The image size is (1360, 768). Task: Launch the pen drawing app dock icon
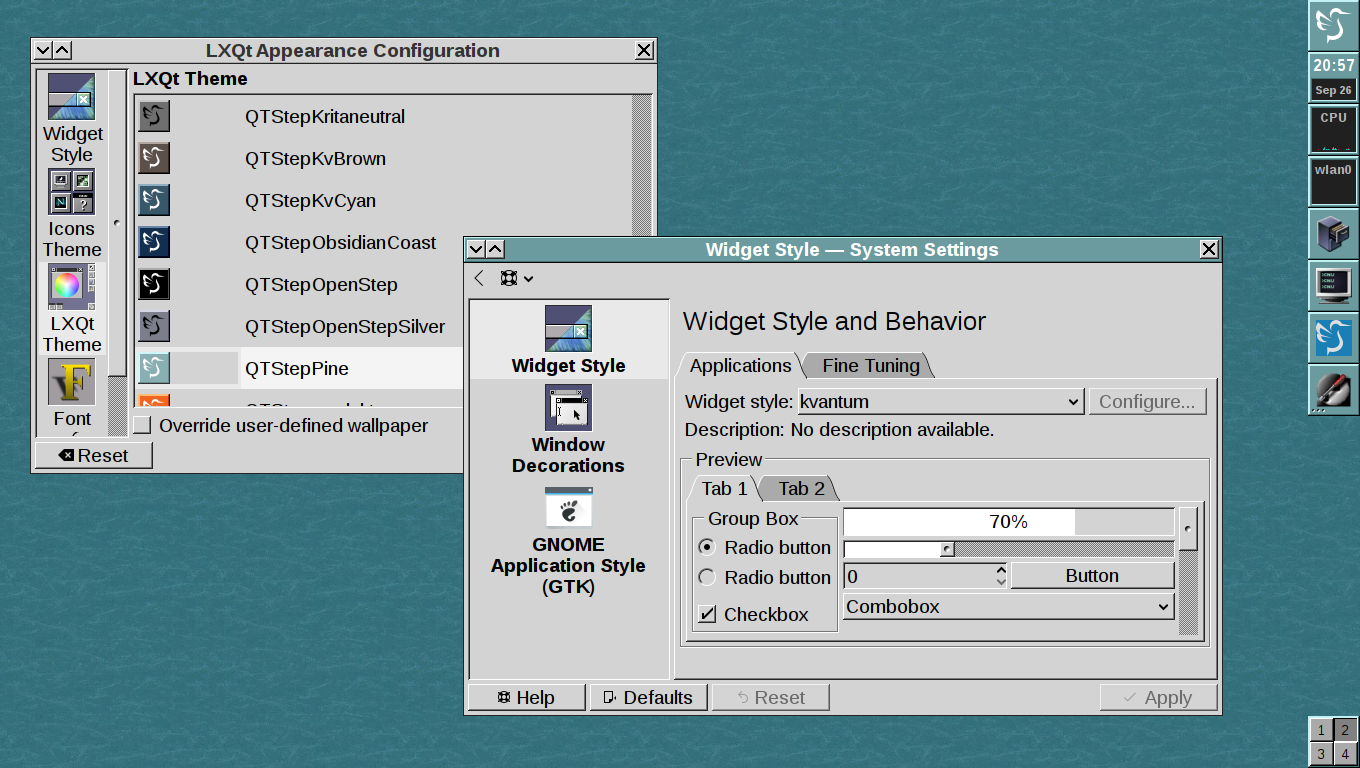coord(1333,390)
